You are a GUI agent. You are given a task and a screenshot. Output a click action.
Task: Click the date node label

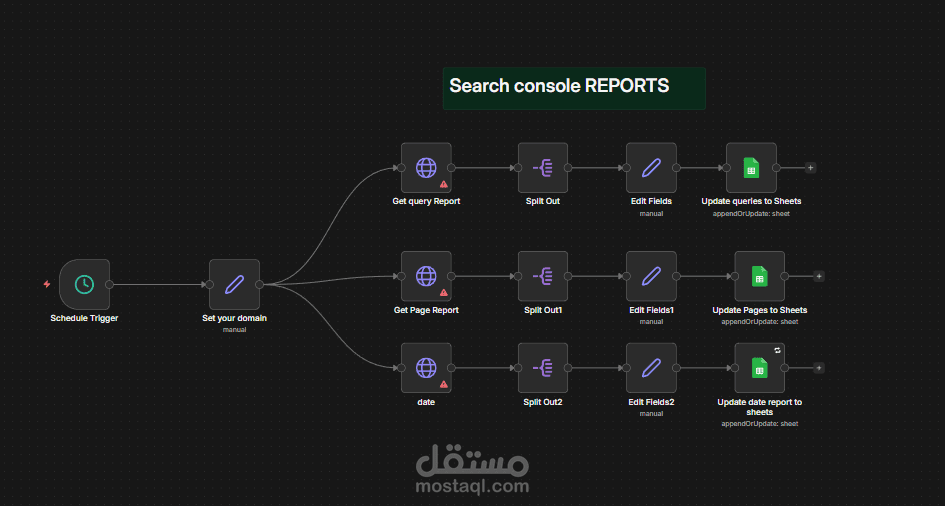(x=426, y=402)
